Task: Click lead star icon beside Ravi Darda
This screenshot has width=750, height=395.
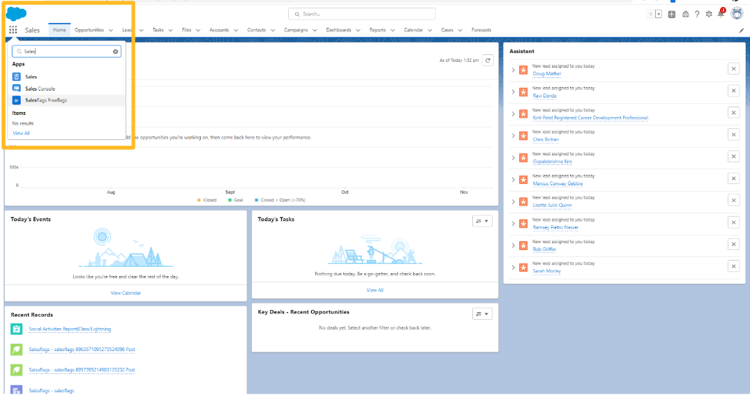Action: 523,92
